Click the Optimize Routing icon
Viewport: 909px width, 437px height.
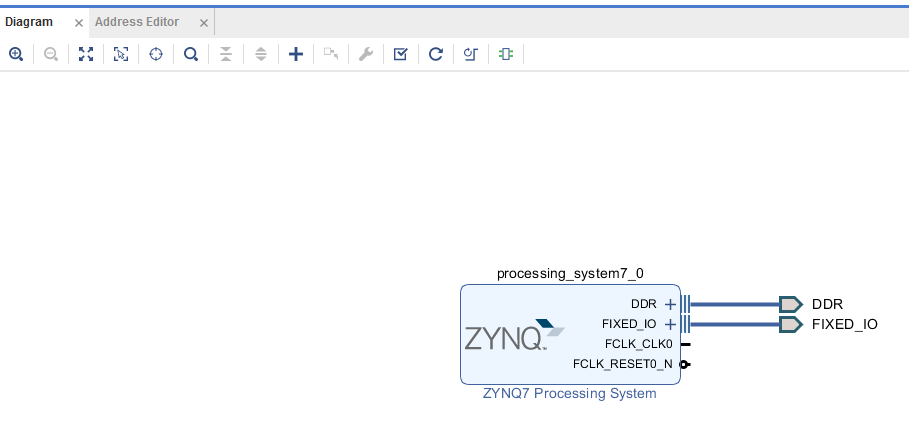471,54
